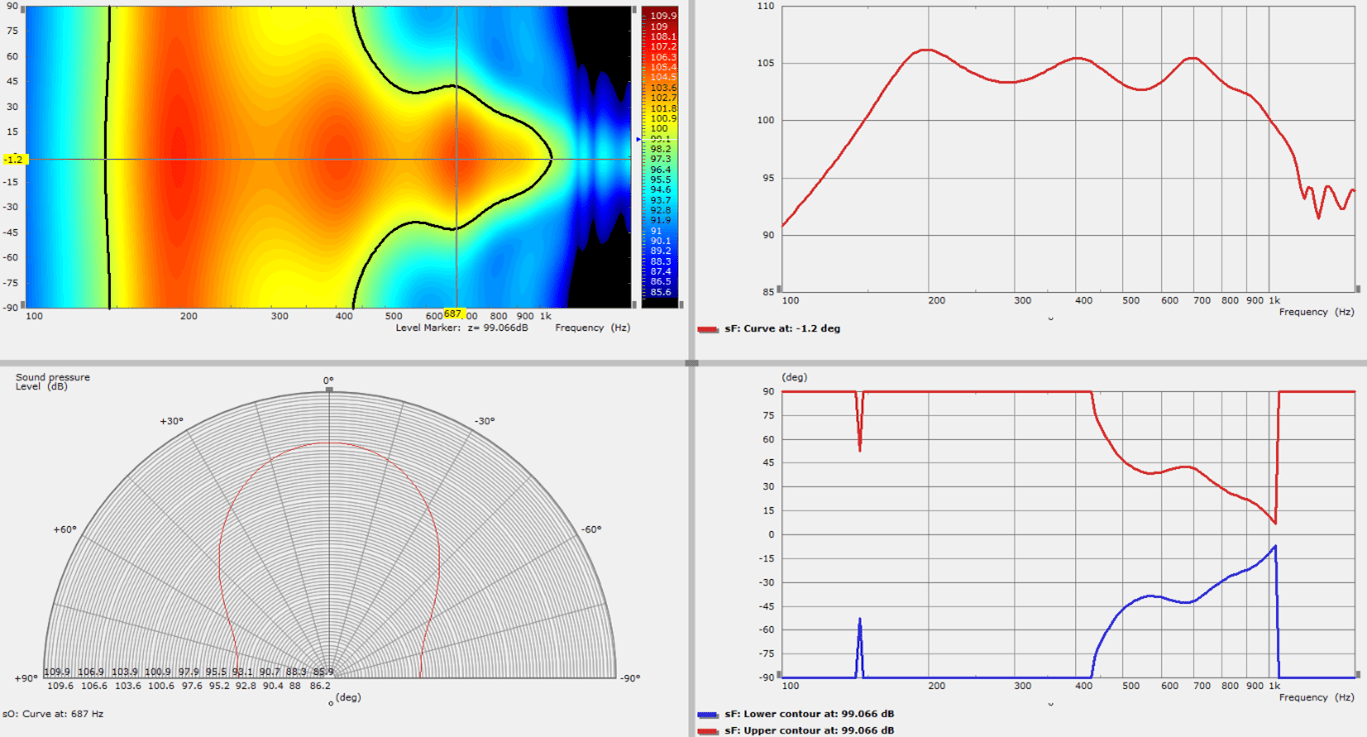Click the "sO: Curve at: 687 Hz" label

53,714
